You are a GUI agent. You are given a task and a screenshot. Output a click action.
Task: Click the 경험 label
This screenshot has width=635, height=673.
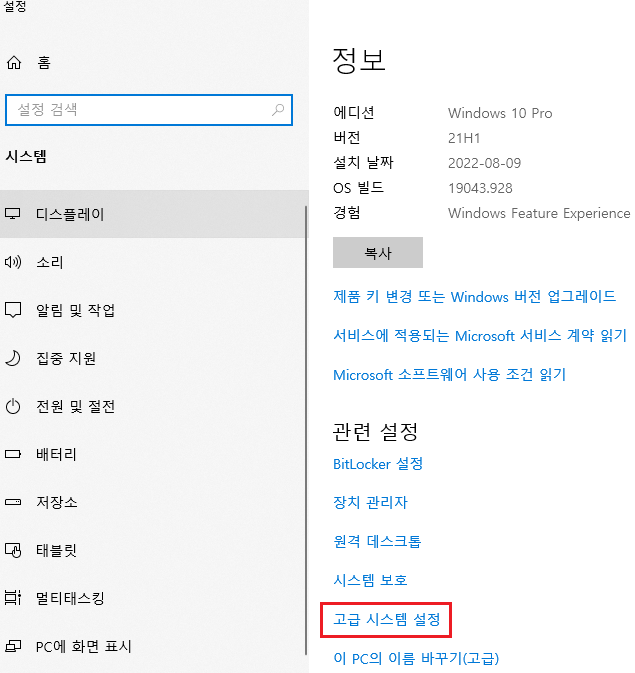coord(347,212)
